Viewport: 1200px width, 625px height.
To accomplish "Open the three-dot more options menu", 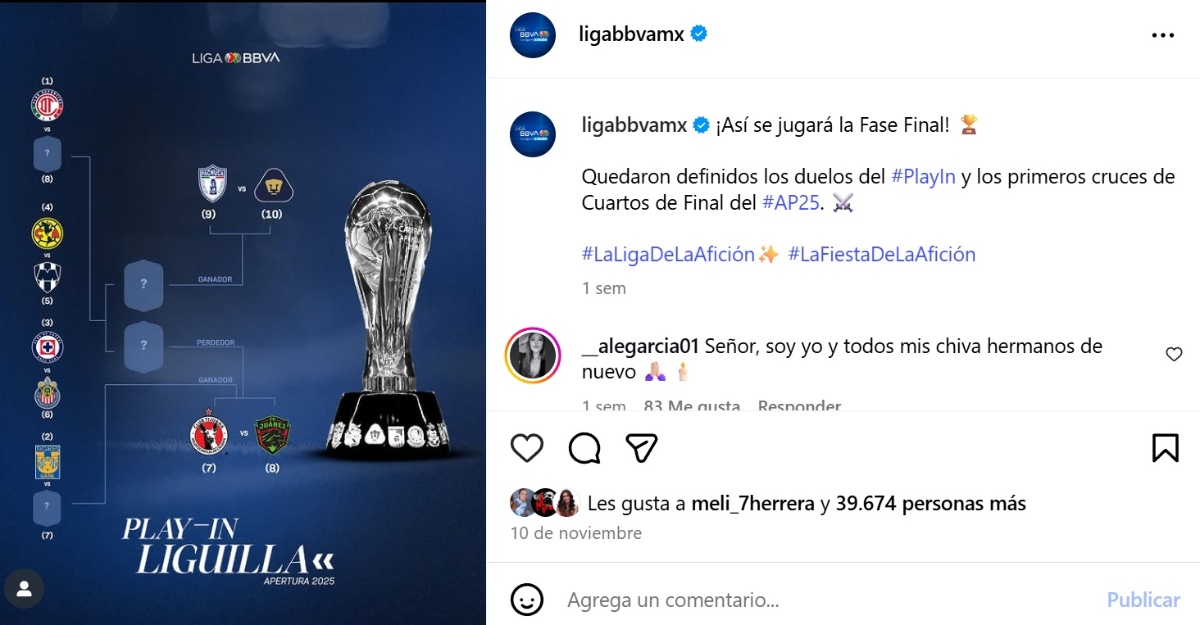I will tap(1163, 34).
